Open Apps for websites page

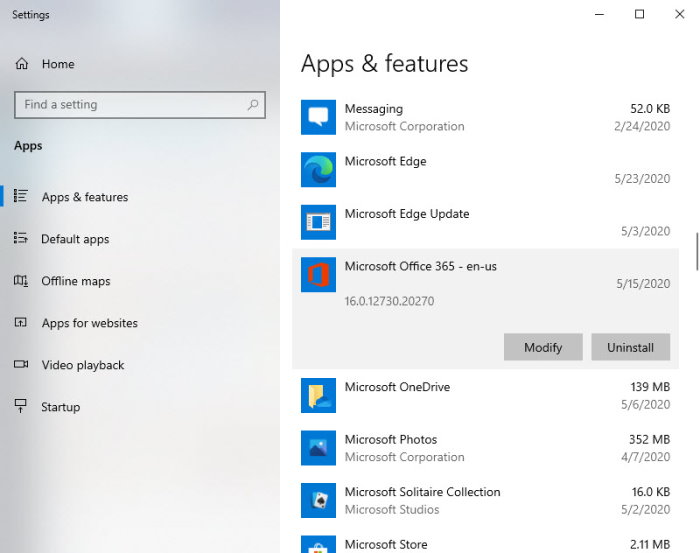point(90,323)
